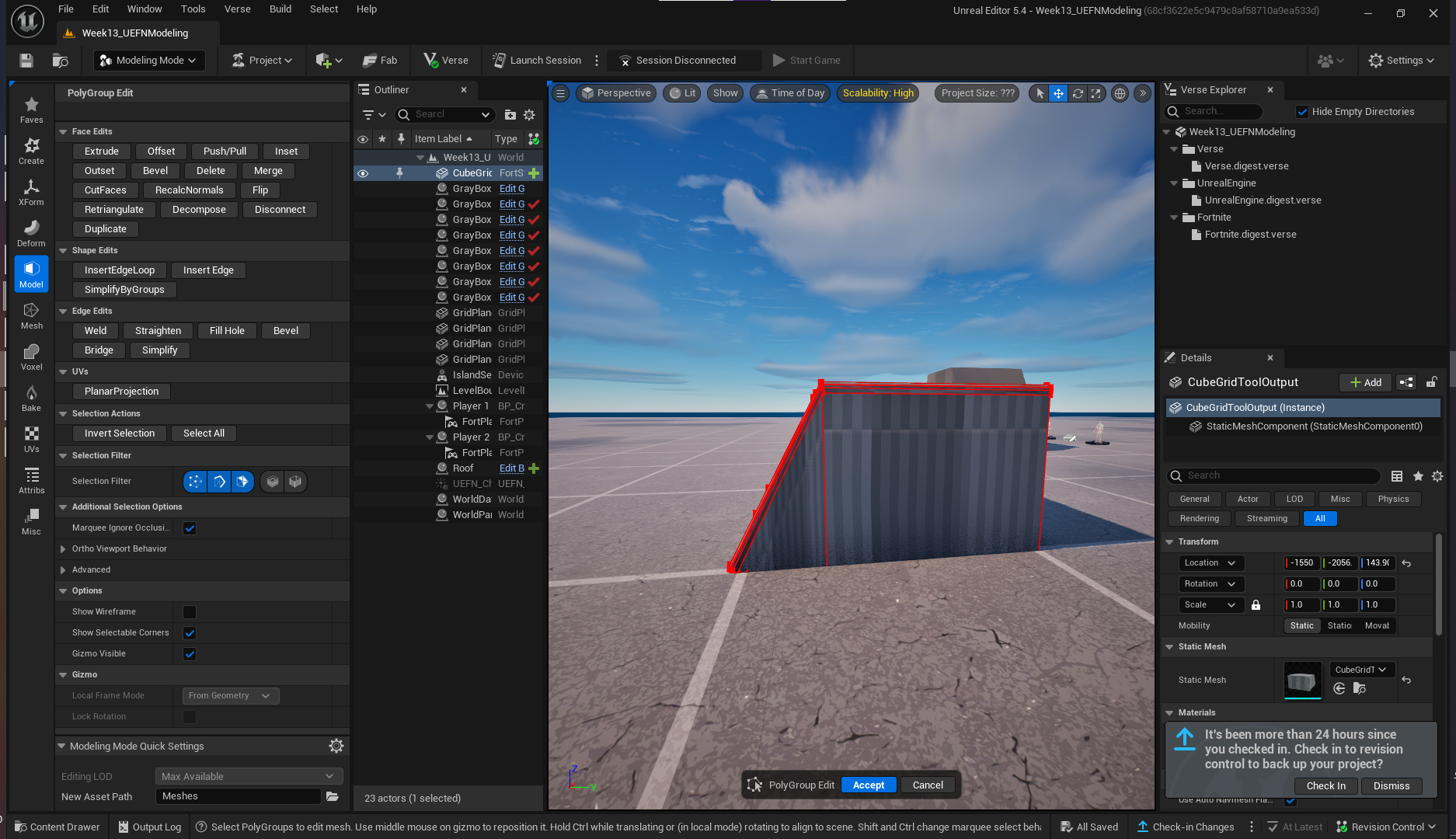This screenshot has width=1456, height=839.
Task: Choose the translate gizmo viewport tool
Action: tap(1058, 93)
